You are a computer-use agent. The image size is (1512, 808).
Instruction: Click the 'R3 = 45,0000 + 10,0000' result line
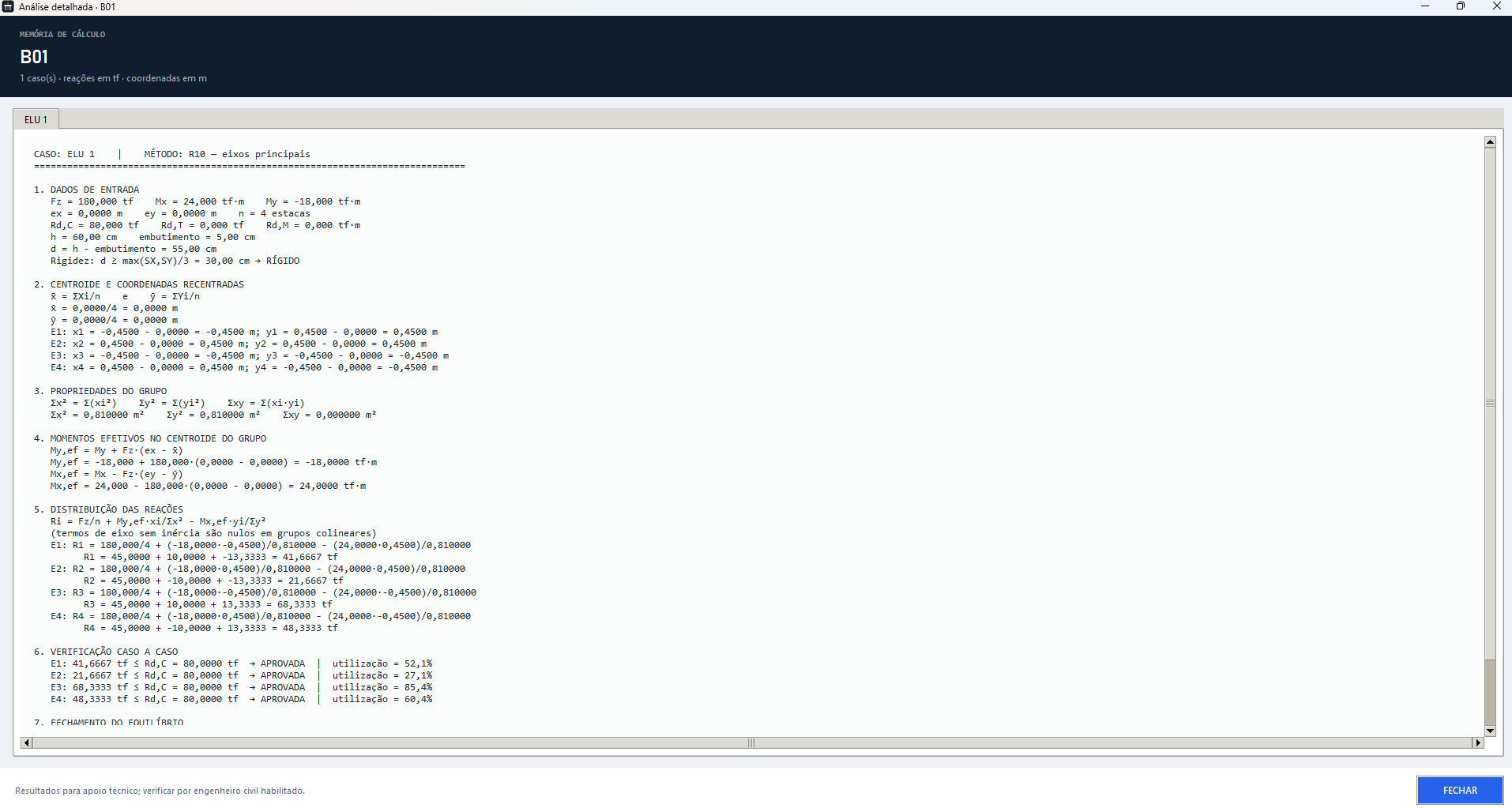[x=209, y=604]
